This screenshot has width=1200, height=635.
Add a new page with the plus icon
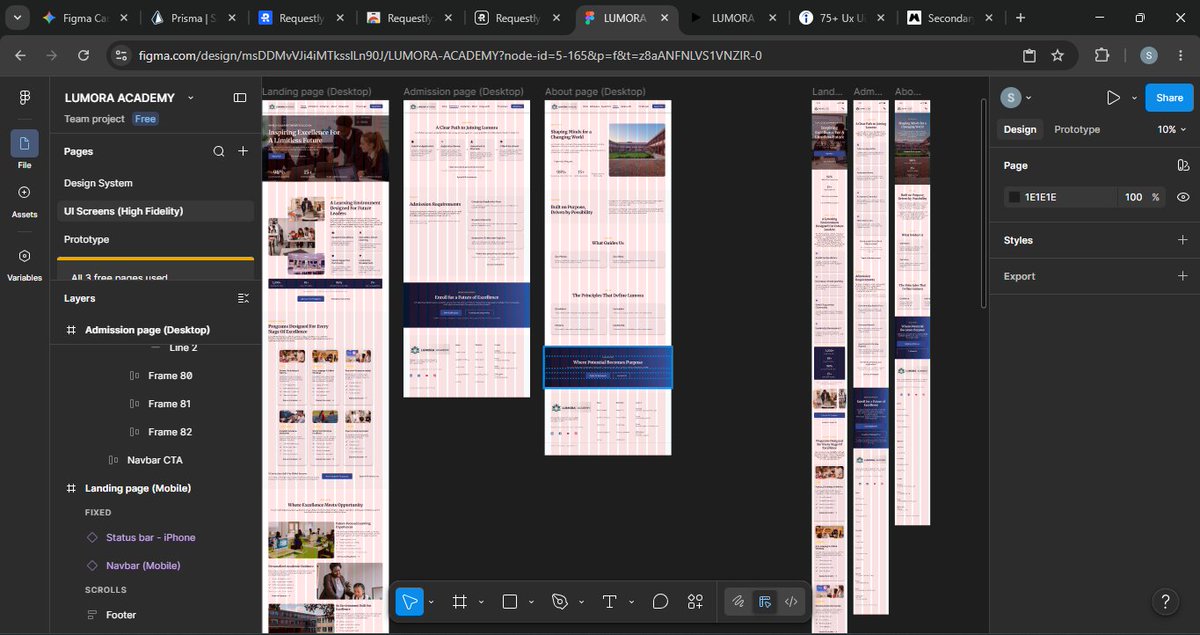[x=242, y=151]
